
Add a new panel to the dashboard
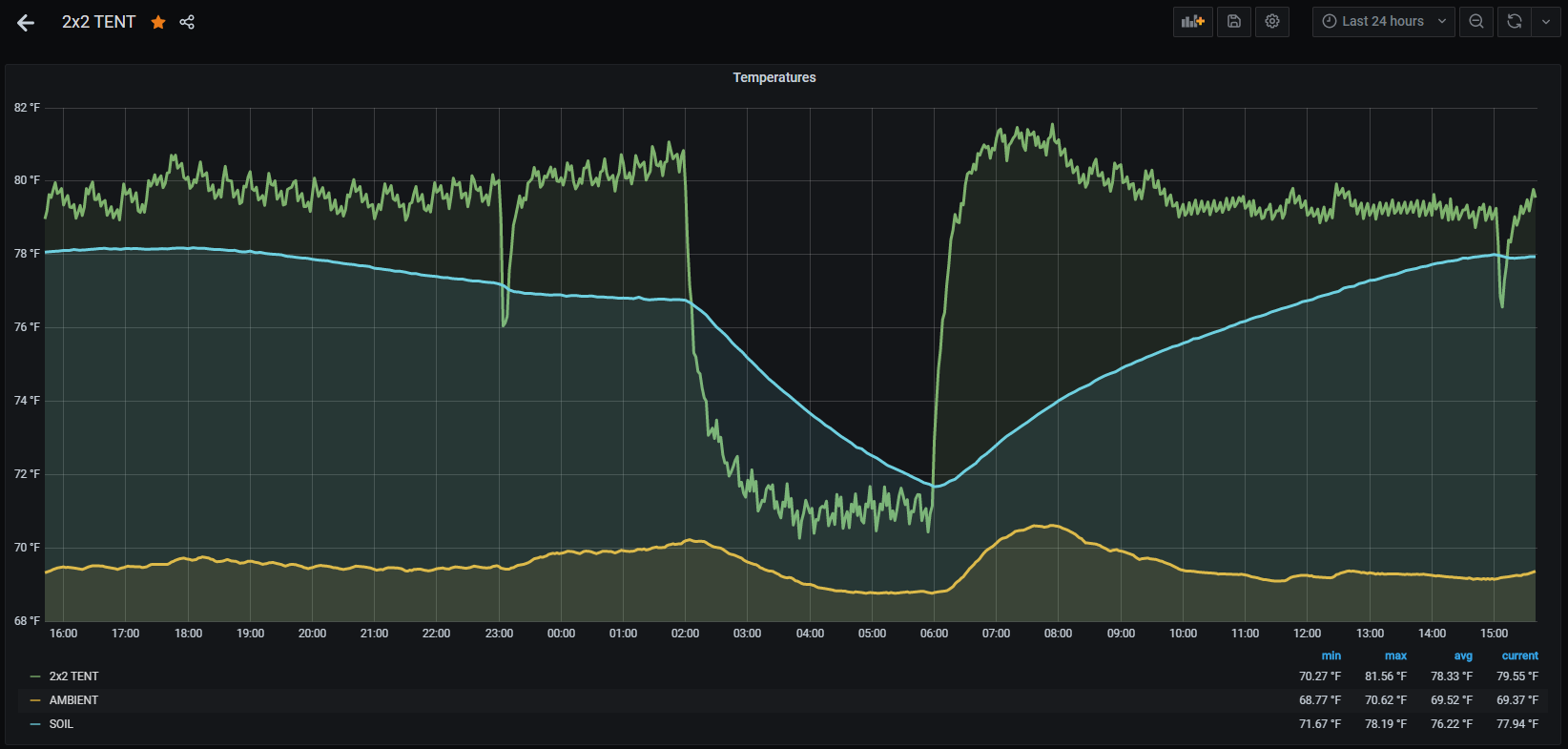(1193, 21)
